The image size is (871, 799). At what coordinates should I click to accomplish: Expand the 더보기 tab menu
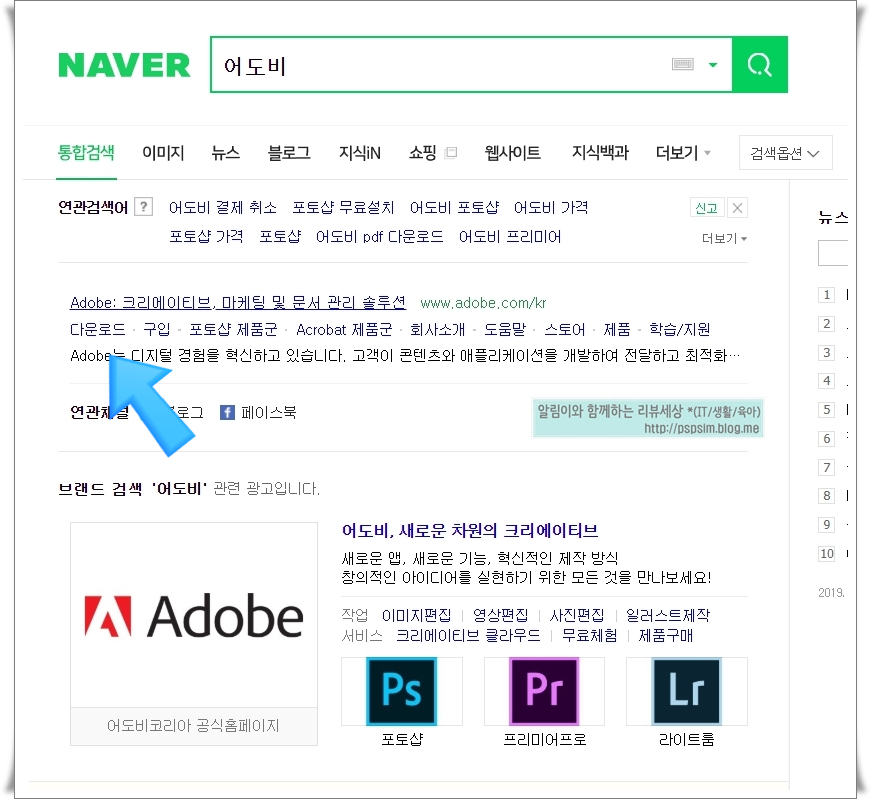point(683,152)
